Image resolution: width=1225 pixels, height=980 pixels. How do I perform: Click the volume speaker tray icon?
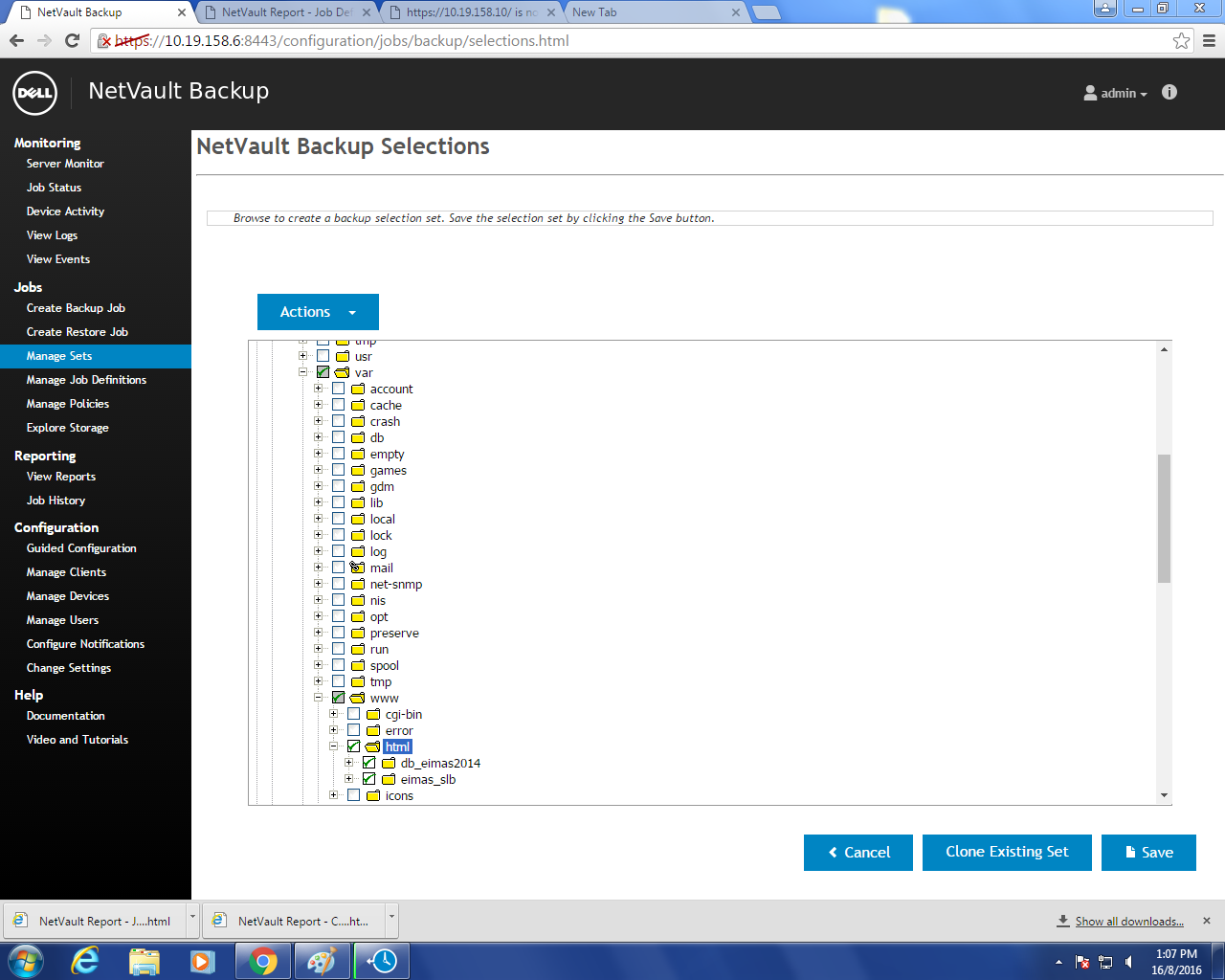pyautogui.click(x=1129, y=962)
